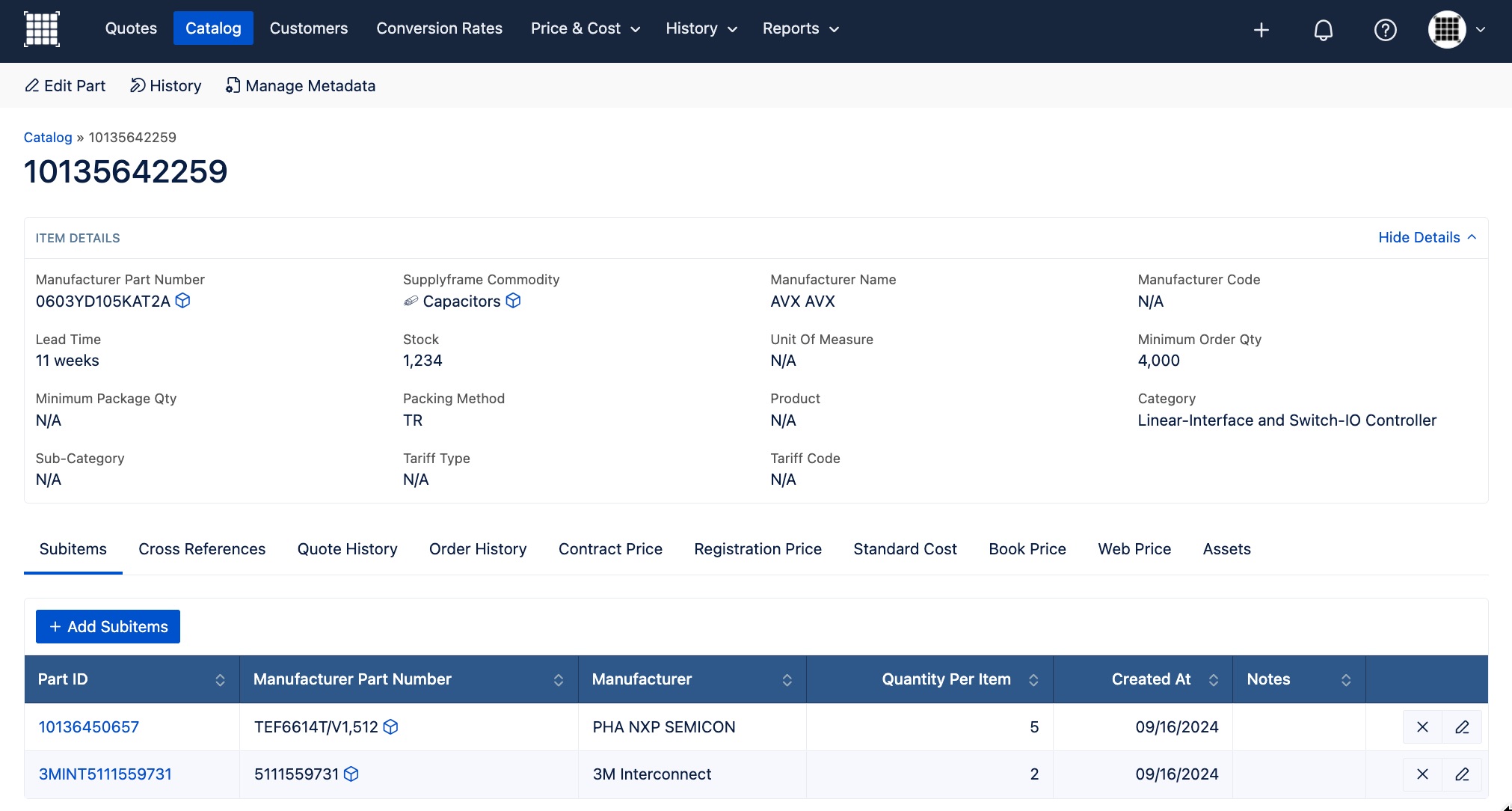This screenshot has width=1512, height=811.
Task: Switch to Assets tab
Action: pyautogui.click(x=1226, y=549)
